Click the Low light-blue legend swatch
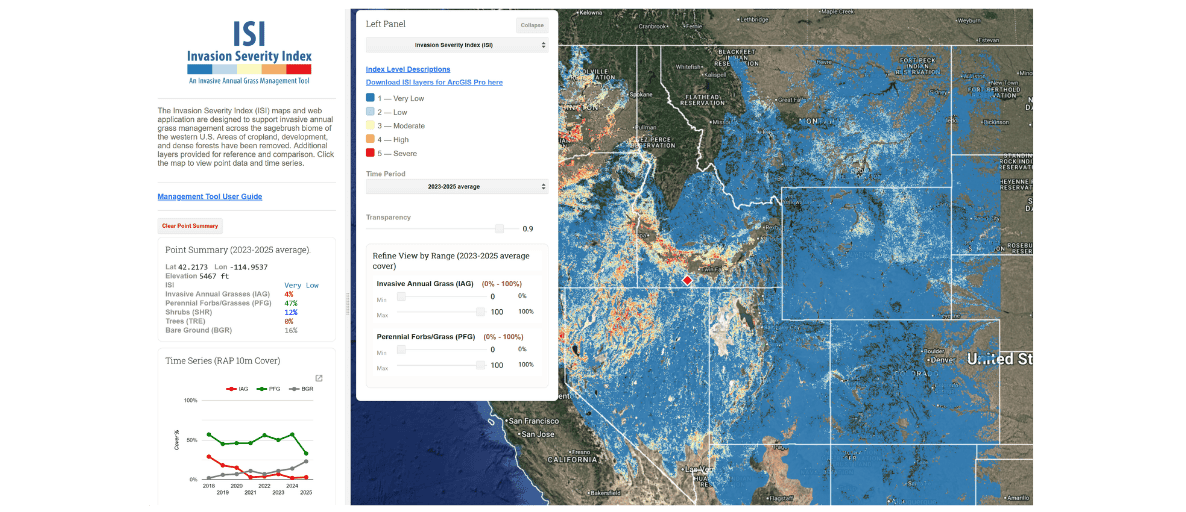 370,112
